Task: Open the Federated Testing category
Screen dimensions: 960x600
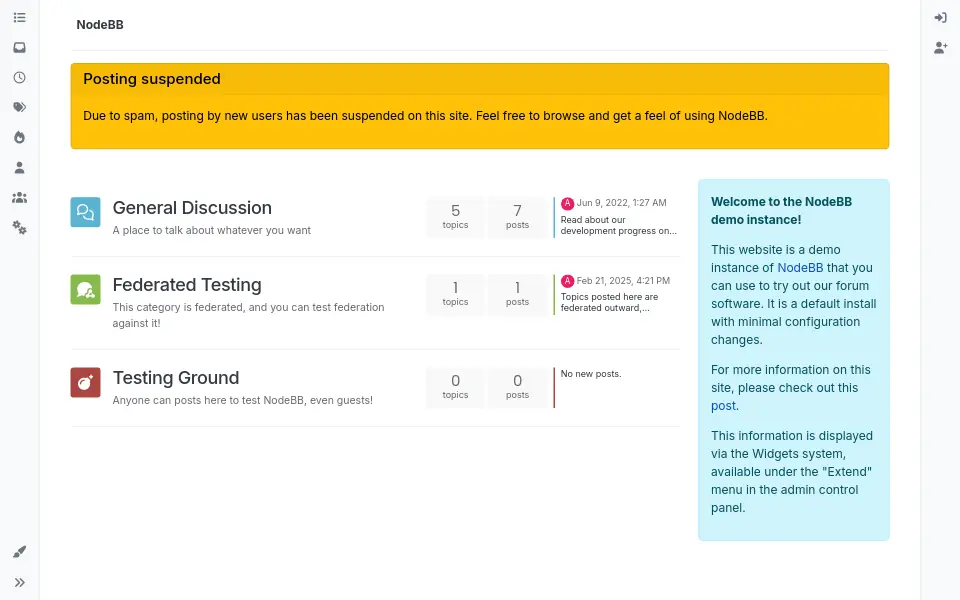Action: click(187, 285)
